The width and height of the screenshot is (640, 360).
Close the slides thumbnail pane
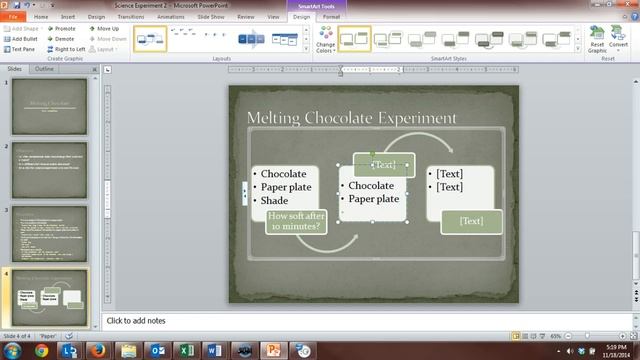[x=94, y=69]
